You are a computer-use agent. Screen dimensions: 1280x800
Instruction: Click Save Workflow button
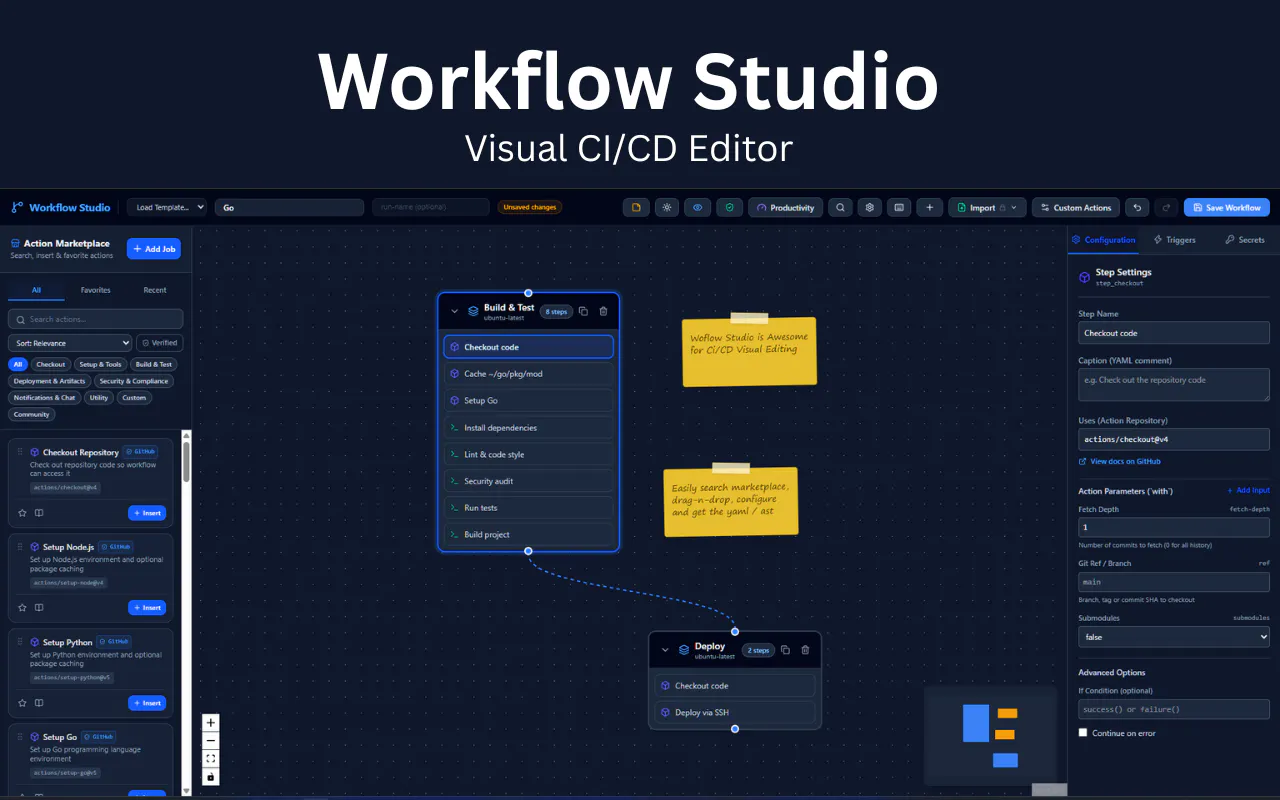(1227, 207)
